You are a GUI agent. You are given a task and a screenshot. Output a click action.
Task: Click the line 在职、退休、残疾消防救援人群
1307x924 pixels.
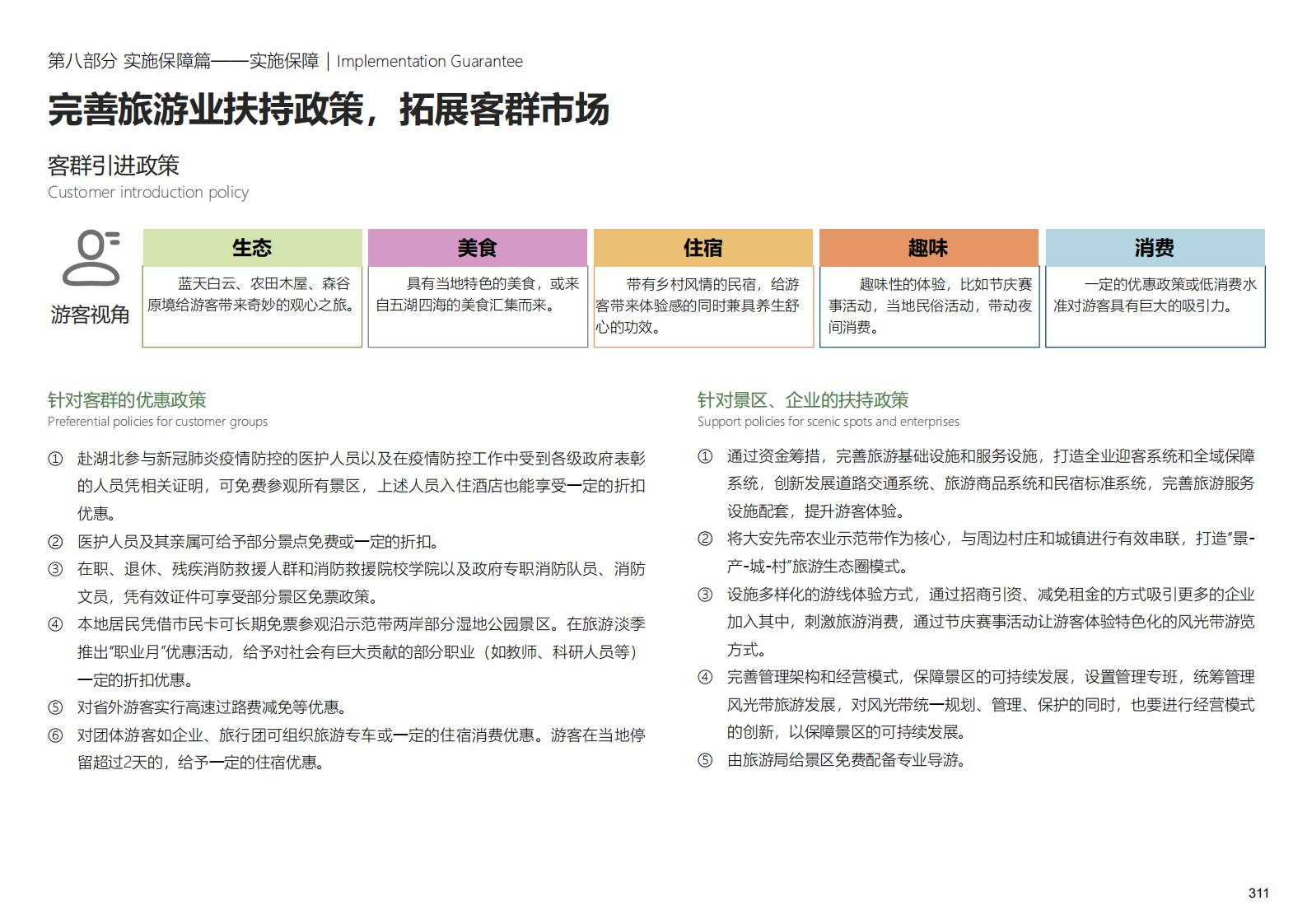362,569
